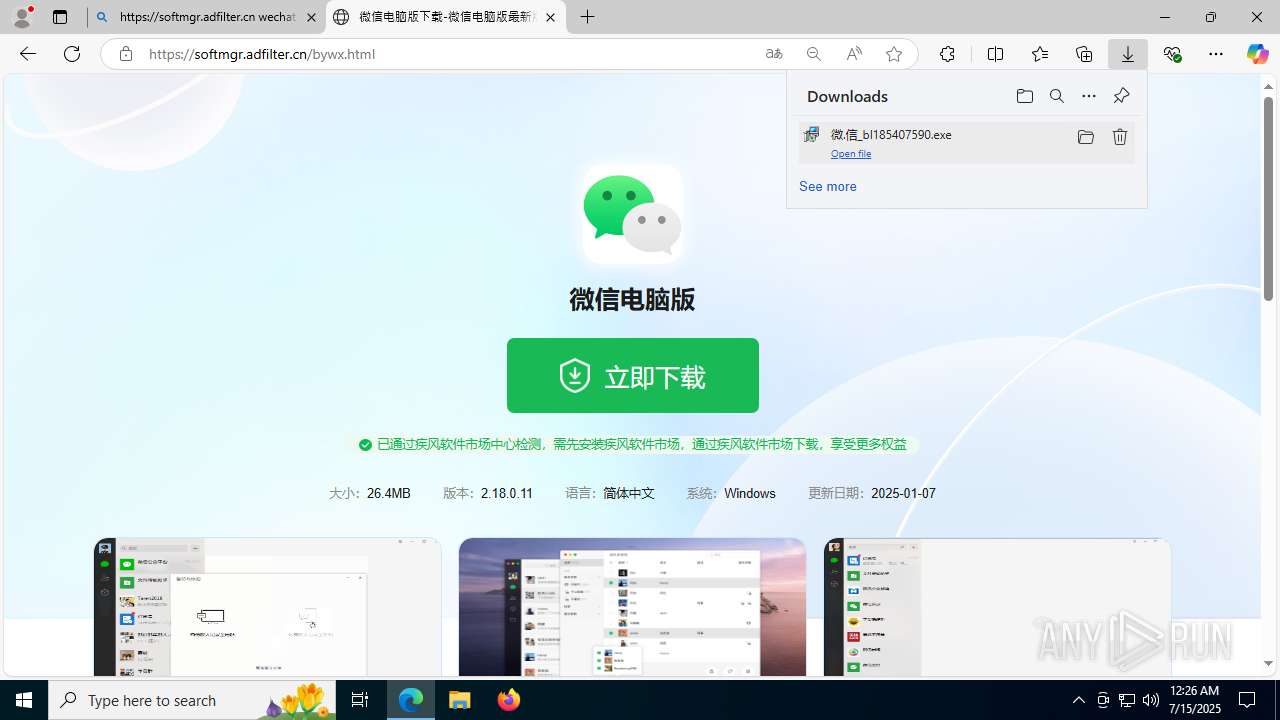
Task: Open the volume control tray icon
Action: coord(1151,700)
